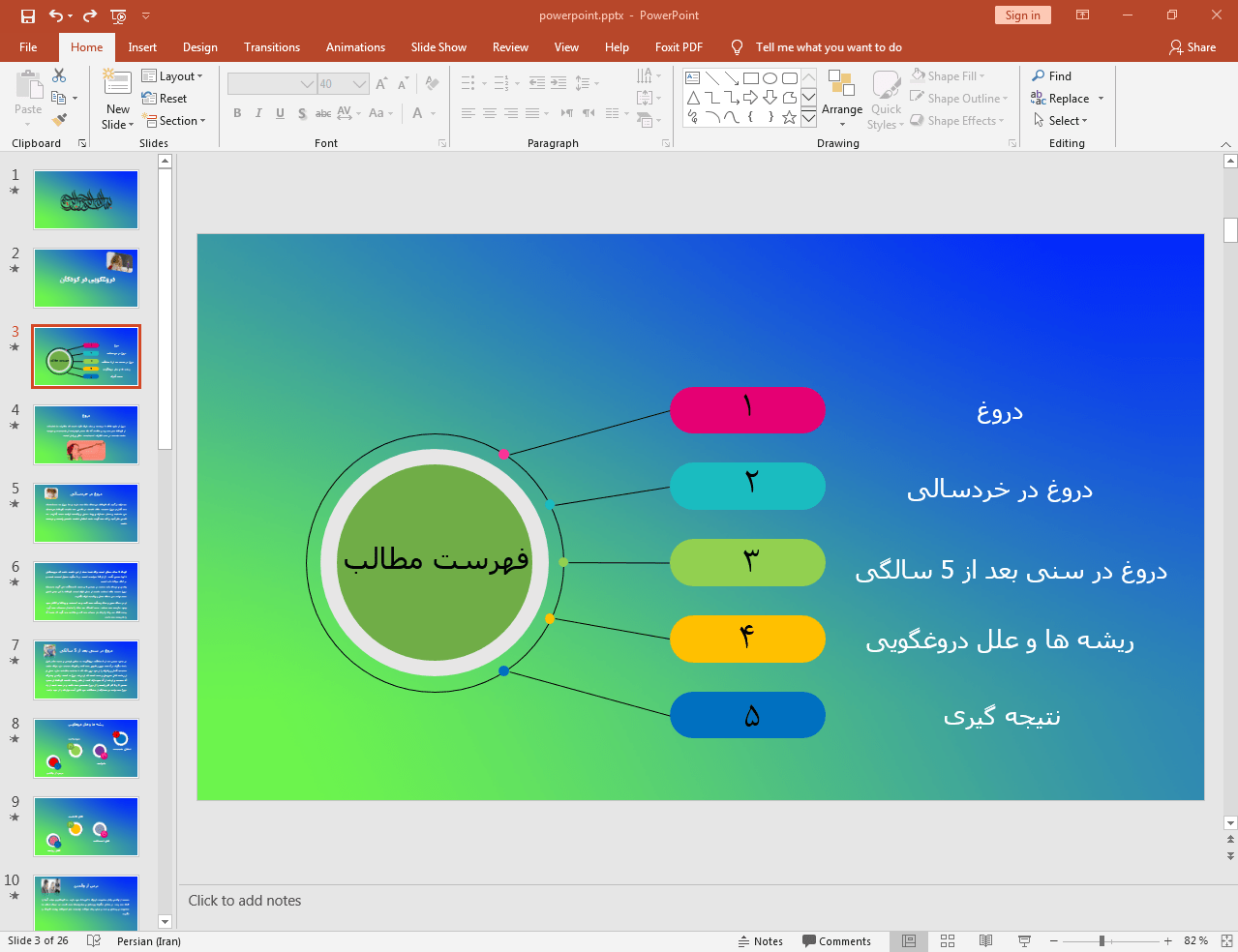This screenshot has height=952, width=1238.
Task: Start Slide Show from status bar
Action: 1024,940
